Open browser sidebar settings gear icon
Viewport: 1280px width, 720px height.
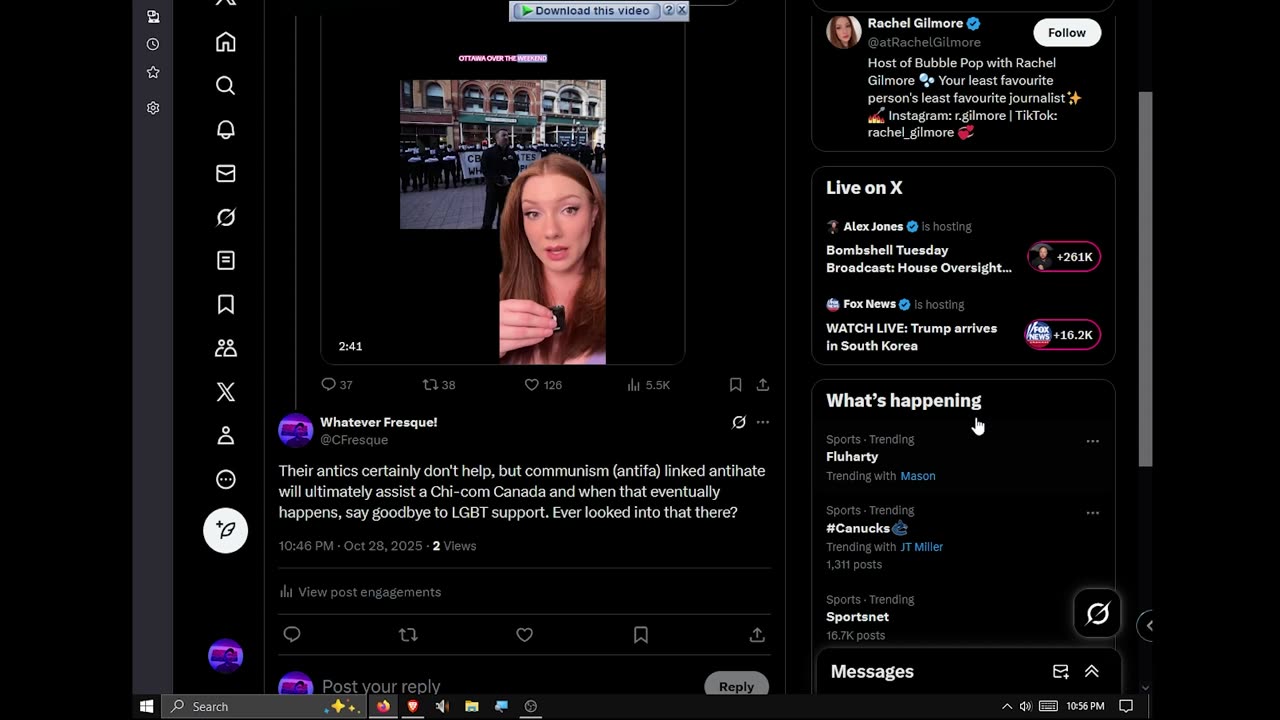point(153,108)
